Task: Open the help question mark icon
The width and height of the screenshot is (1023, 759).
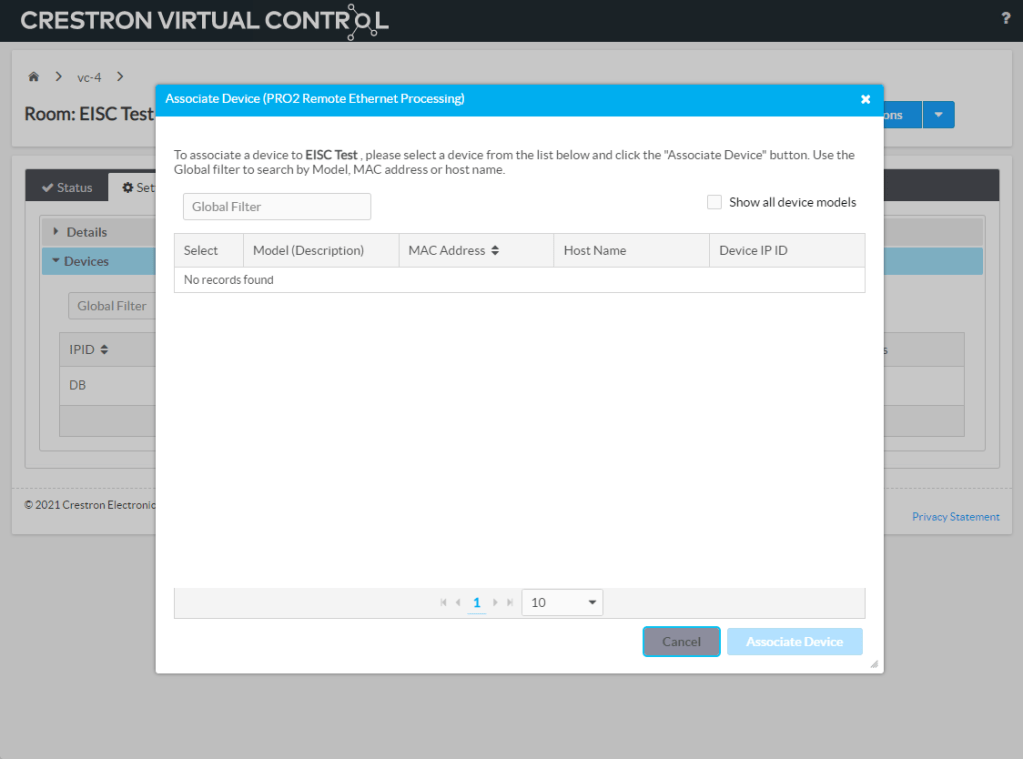Action: pos(1005,18)
